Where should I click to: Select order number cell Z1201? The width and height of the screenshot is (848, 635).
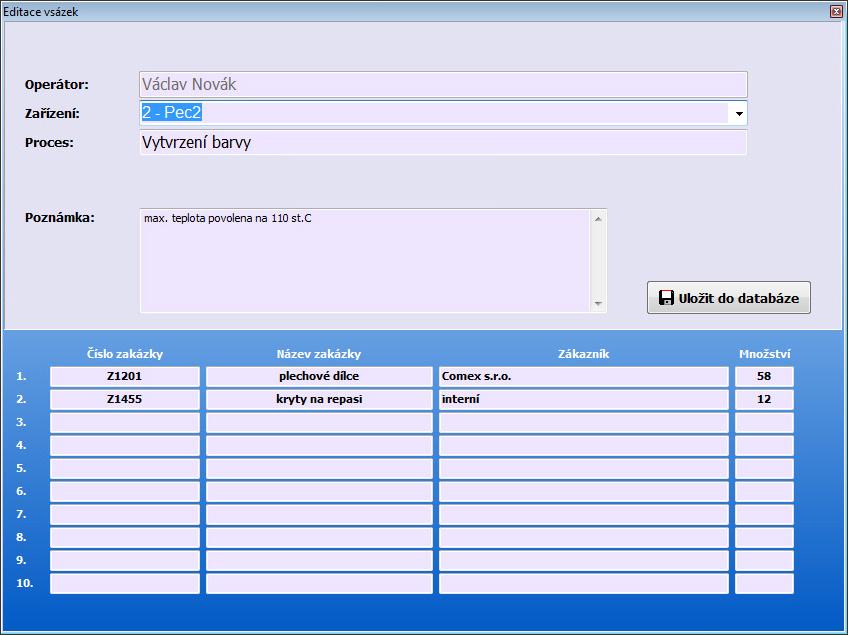(x=125, y=376)
